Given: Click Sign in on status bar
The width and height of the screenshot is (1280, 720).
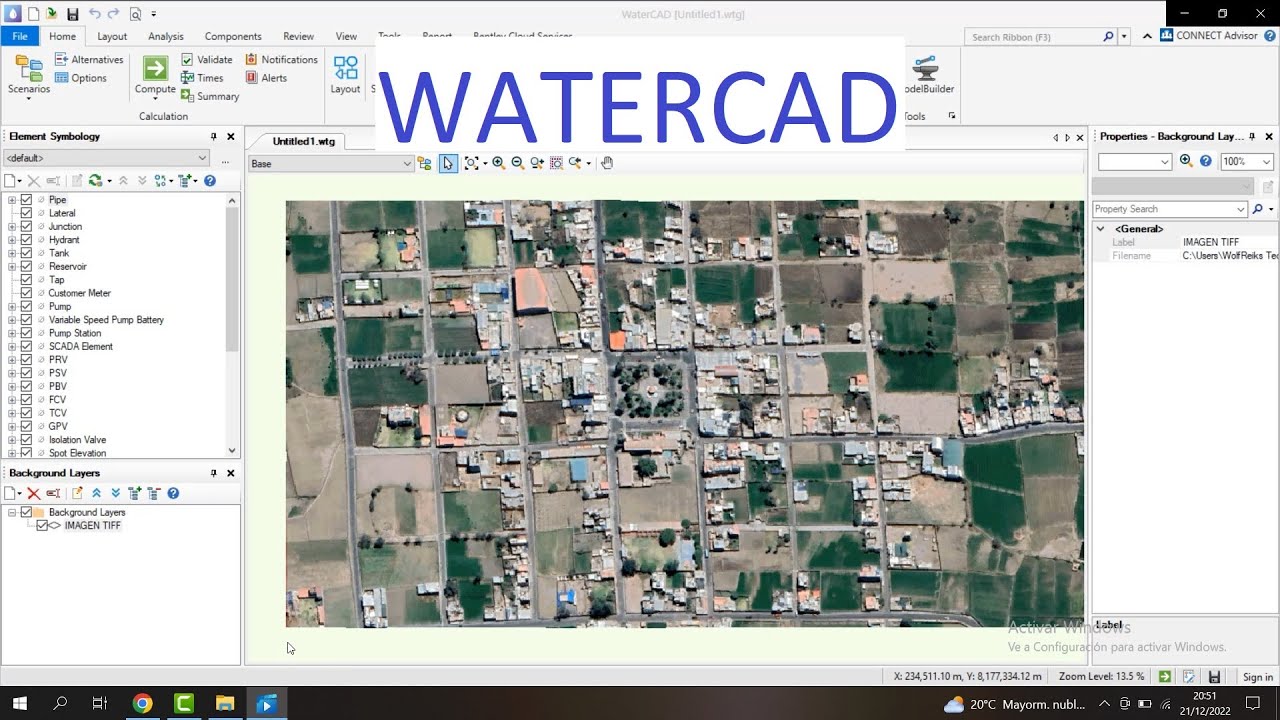Looking at the screenshot, I should [1258, 677].
